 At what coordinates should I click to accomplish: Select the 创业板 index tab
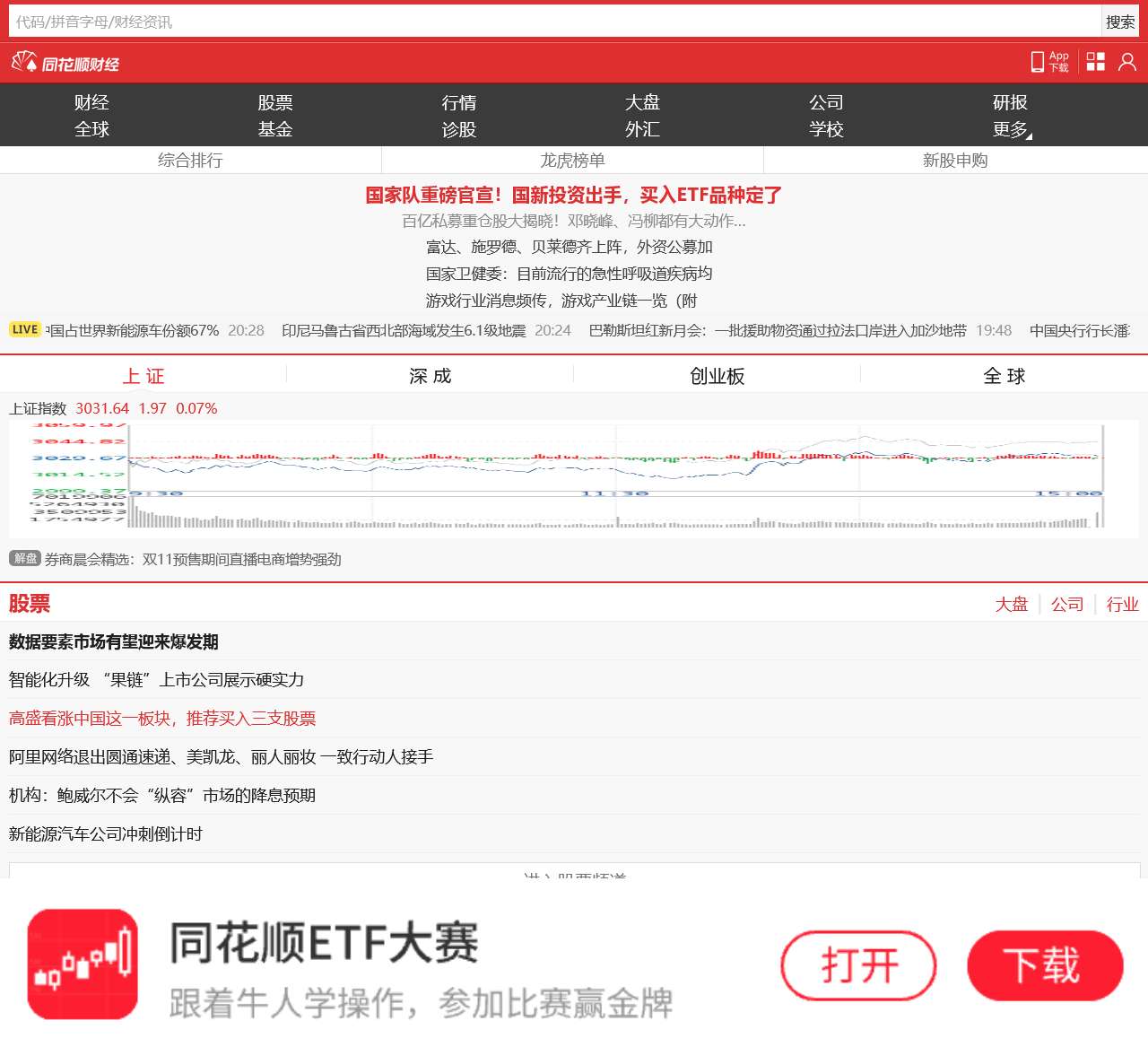(x=717, y=376)
